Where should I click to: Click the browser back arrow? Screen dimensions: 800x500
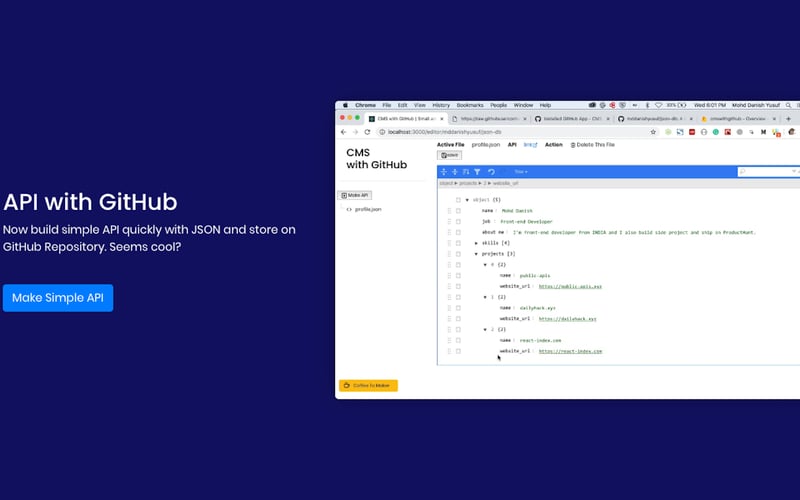point(343,132)
